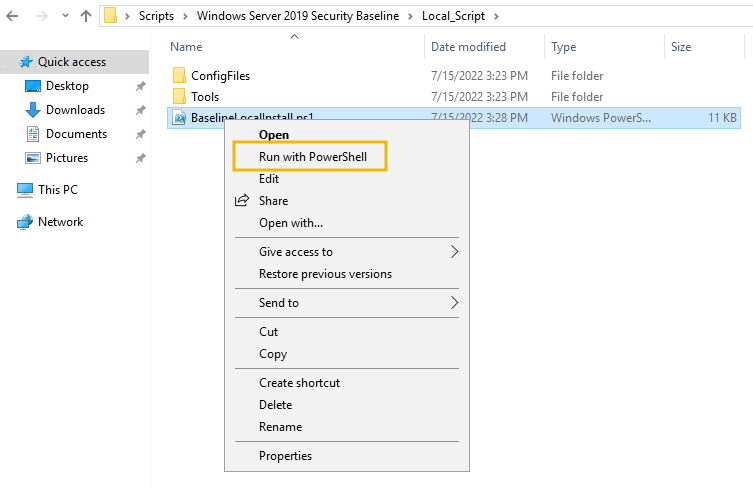Open Downloads in the sidebar
Viewport: 753px width, 488px height.
pyautogui.click(x=75, y=110)
